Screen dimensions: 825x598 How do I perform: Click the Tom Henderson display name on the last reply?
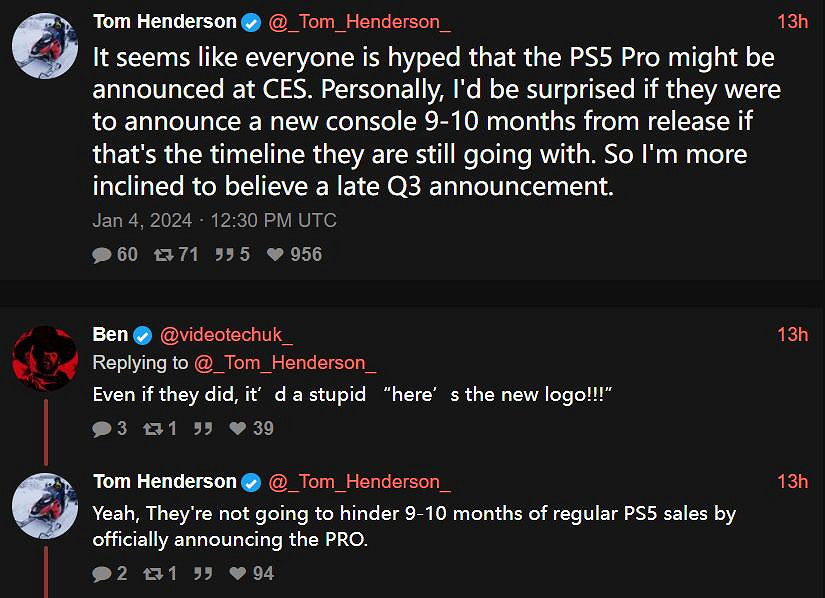click(164, 482)
